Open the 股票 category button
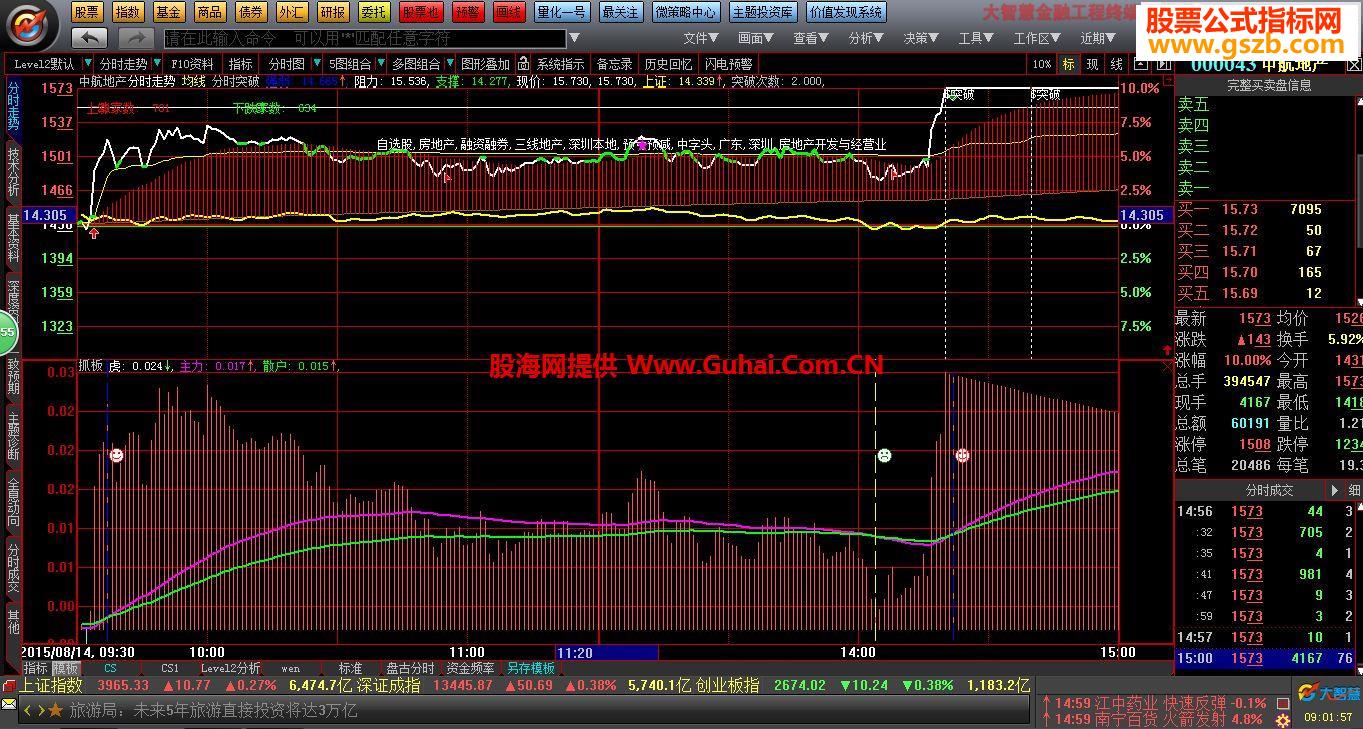Screen dimensions: 1363x729 click(87, 12)
